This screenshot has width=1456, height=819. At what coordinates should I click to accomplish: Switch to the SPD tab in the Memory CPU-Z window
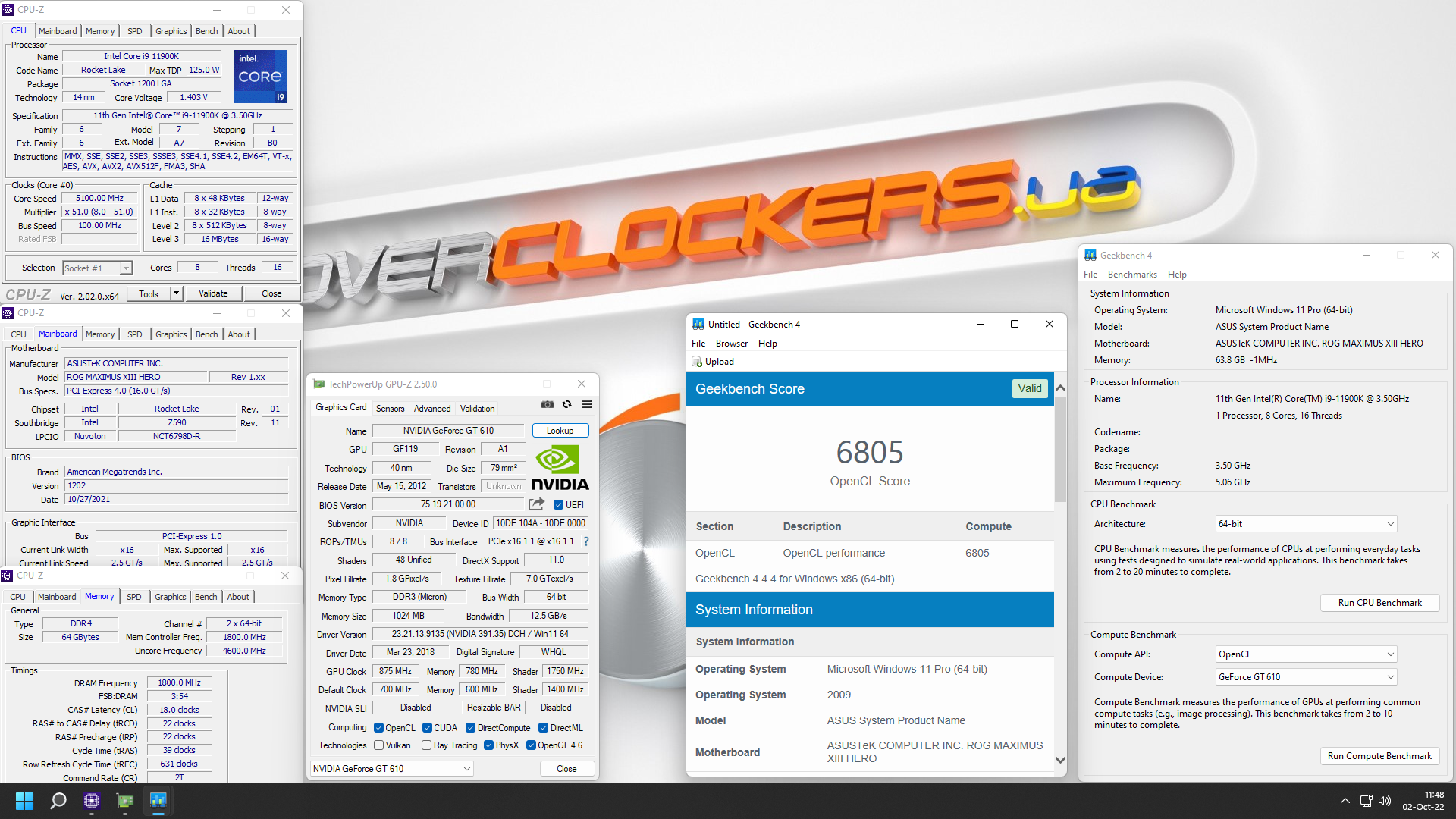[x=133, y=597]
